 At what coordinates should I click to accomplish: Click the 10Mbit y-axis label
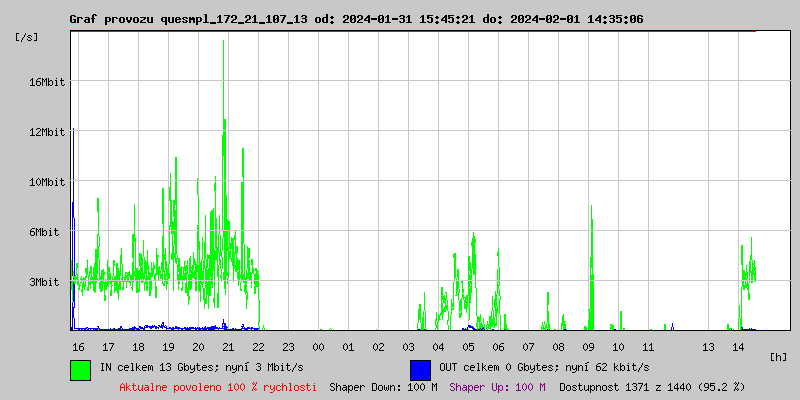click(47, 182)
